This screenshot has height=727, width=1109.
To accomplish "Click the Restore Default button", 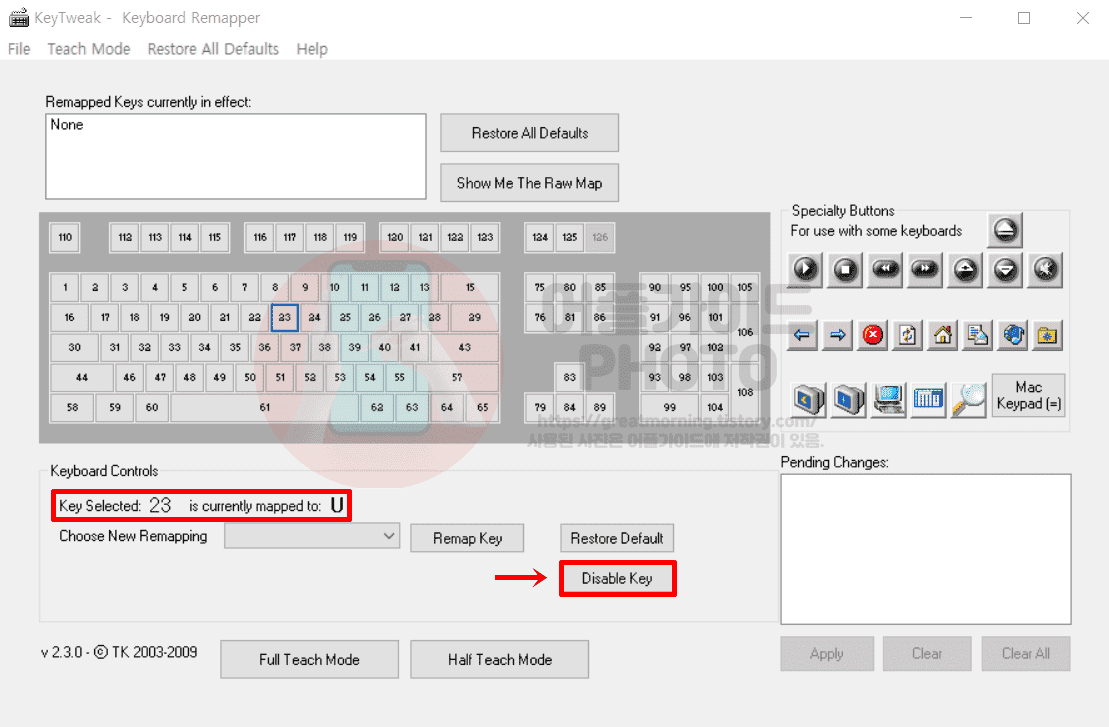I will [617, 538].
